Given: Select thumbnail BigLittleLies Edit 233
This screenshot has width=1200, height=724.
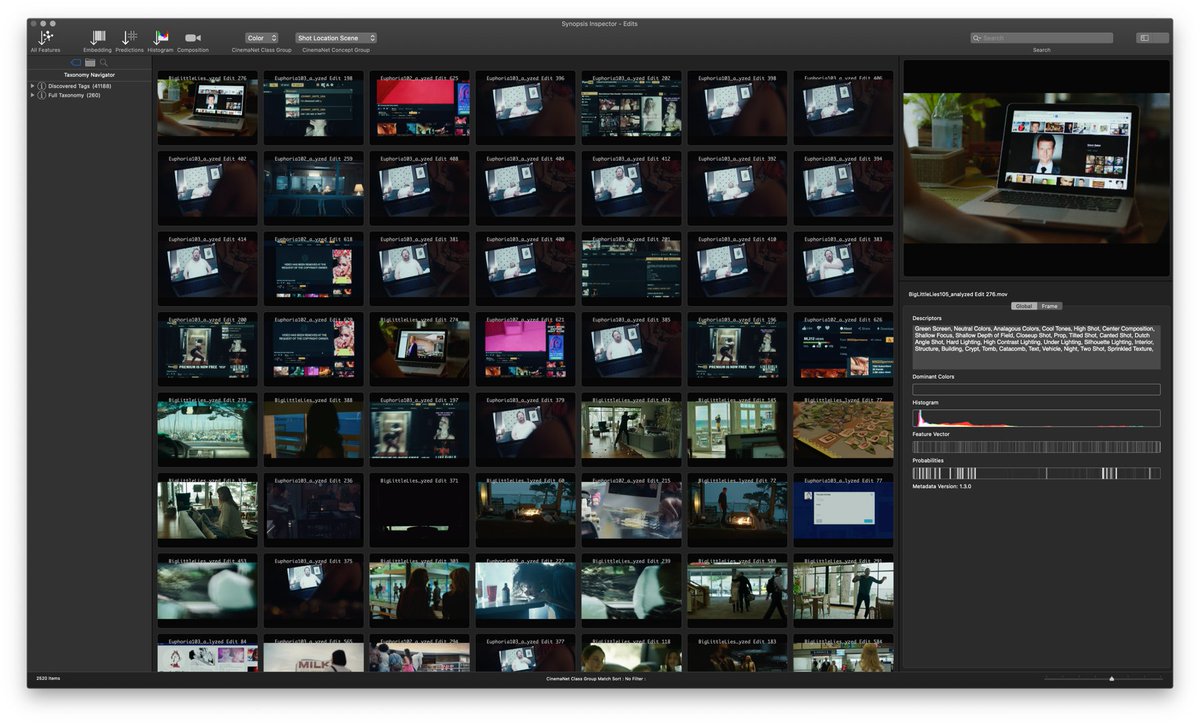Looking at the screenshot, I should tap(207, 430).
